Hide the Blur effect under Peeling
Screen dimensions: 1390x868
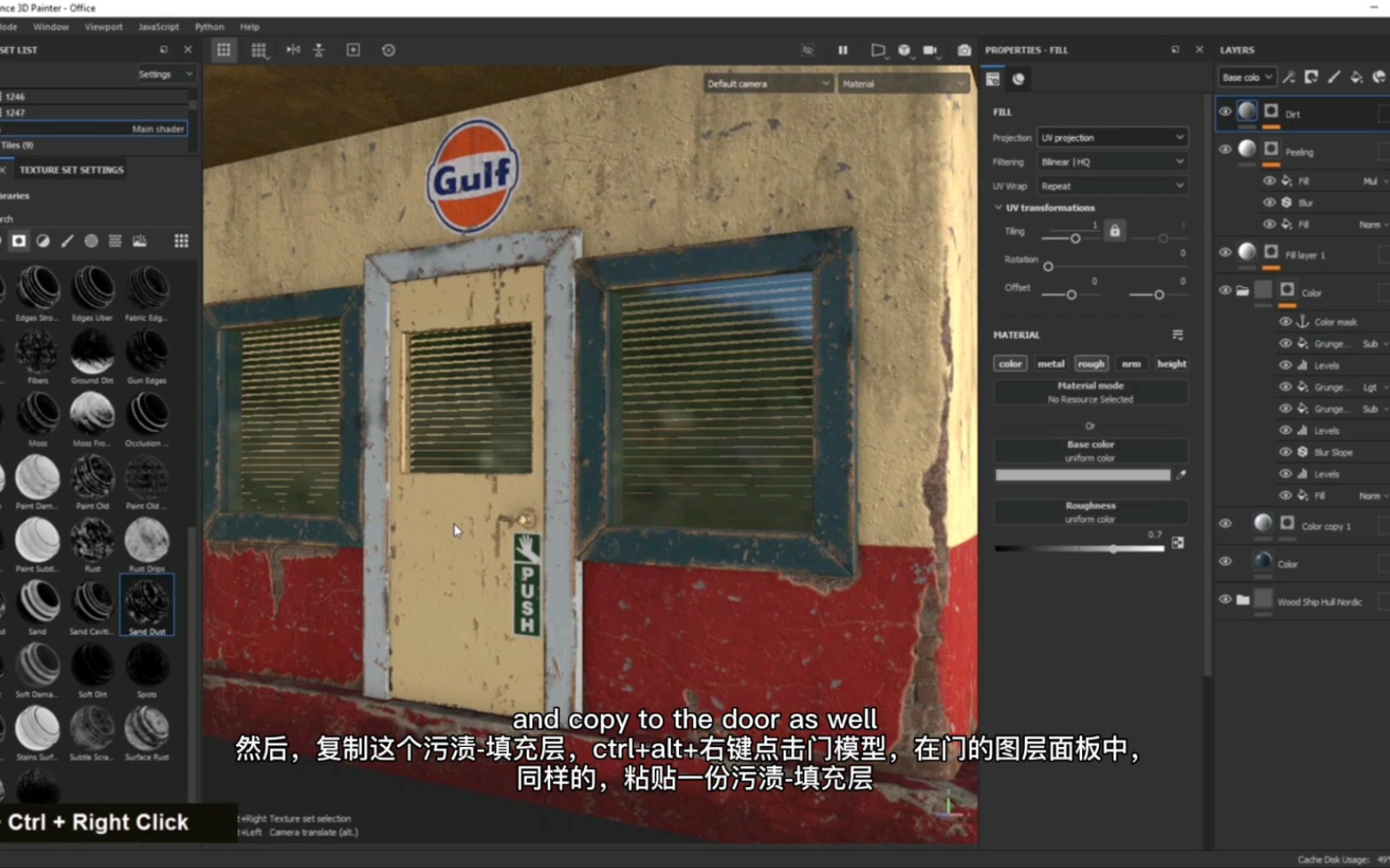click(x=1269, y=202)
